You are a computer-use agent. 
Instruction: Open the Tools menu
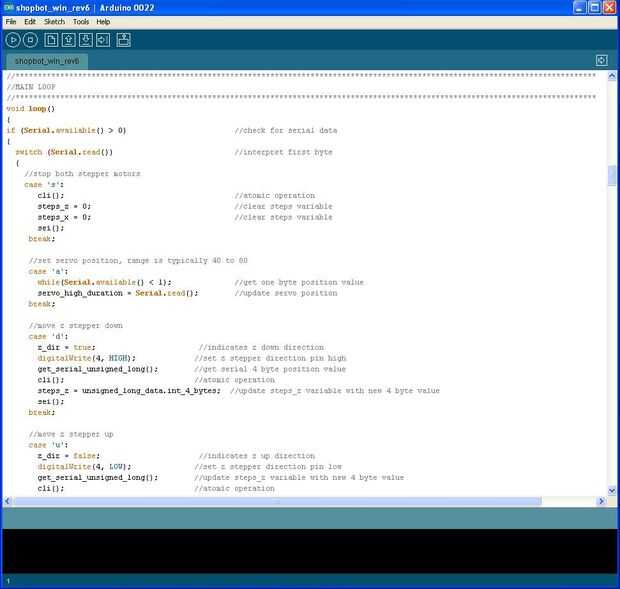(x=81, y=22)
